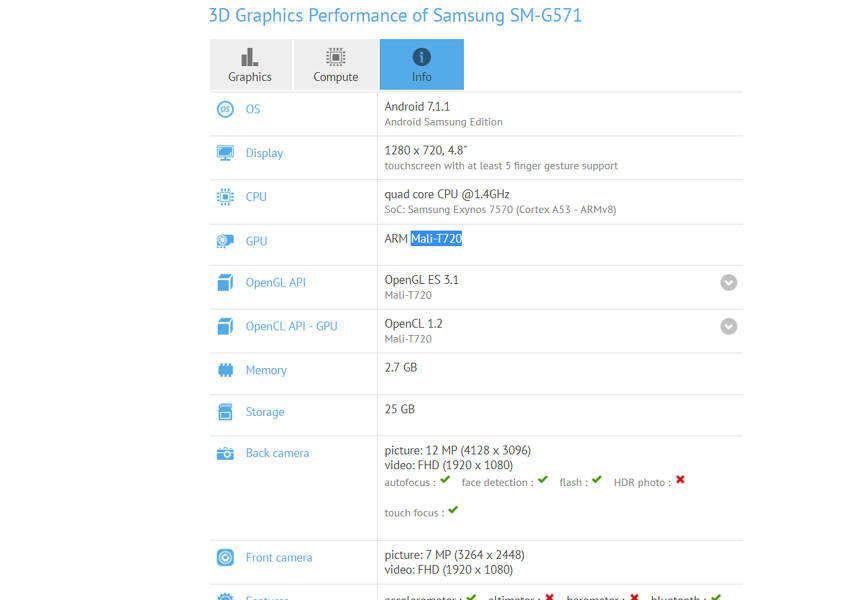860x600 pixels.
Task: Select the GPU icon
Action: tap(225, 241)
